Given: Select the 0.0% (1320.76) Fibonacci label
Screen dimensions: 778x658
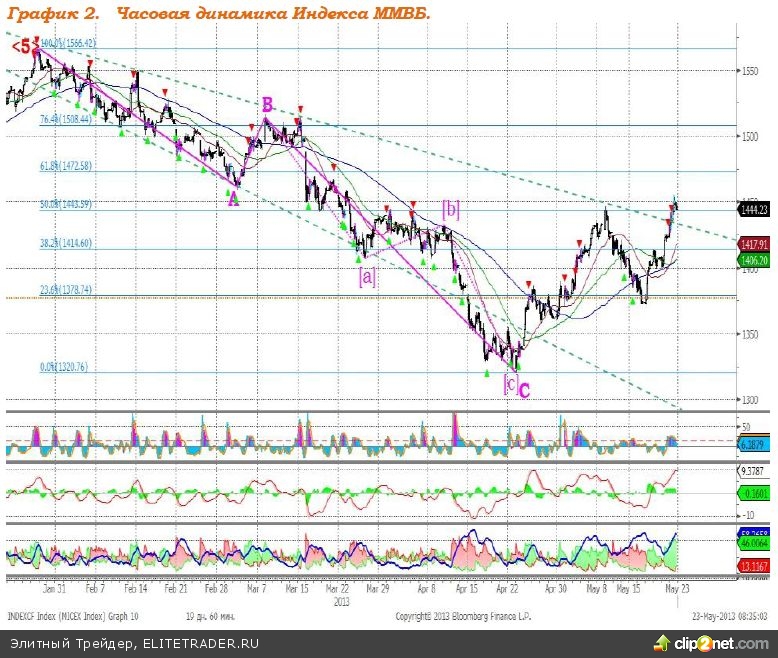Looking at the screenshot, I should point(64,367).
